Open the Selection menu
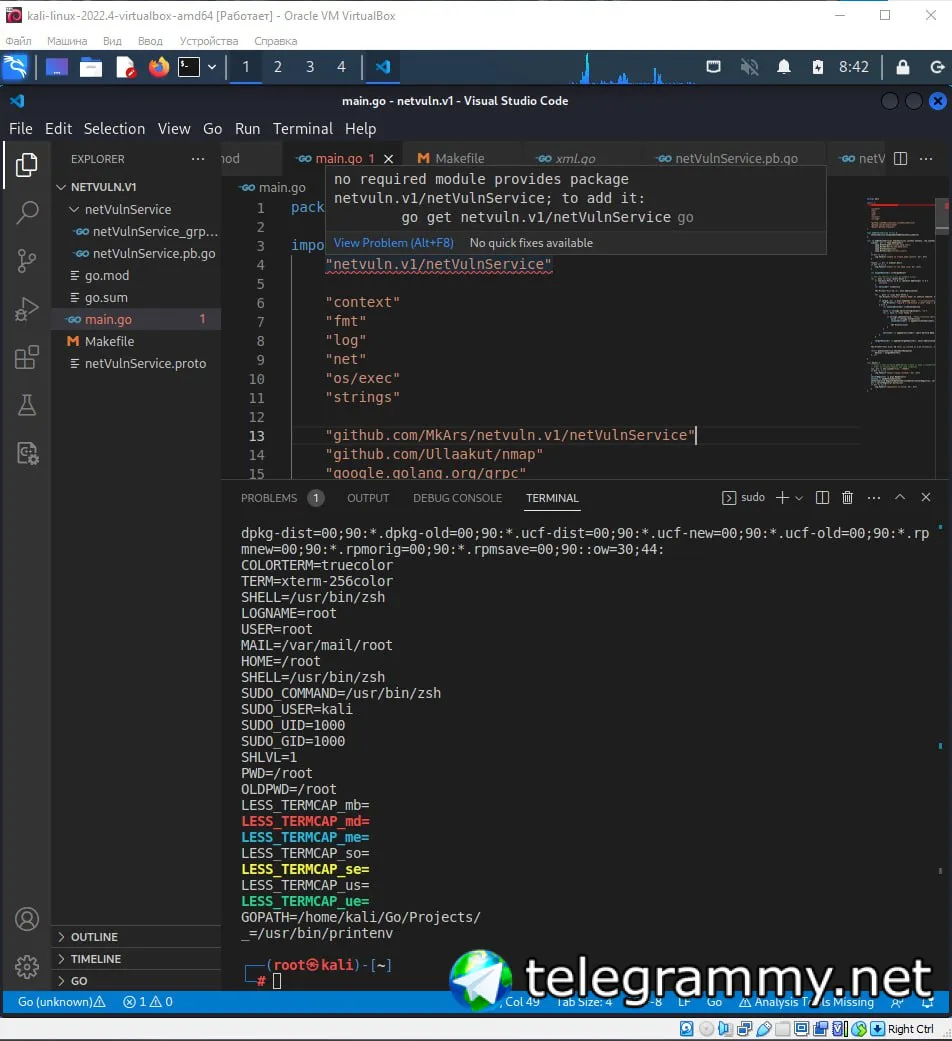Image resolution: width=952 pixels, height=1041 pixels. (114, 129)
